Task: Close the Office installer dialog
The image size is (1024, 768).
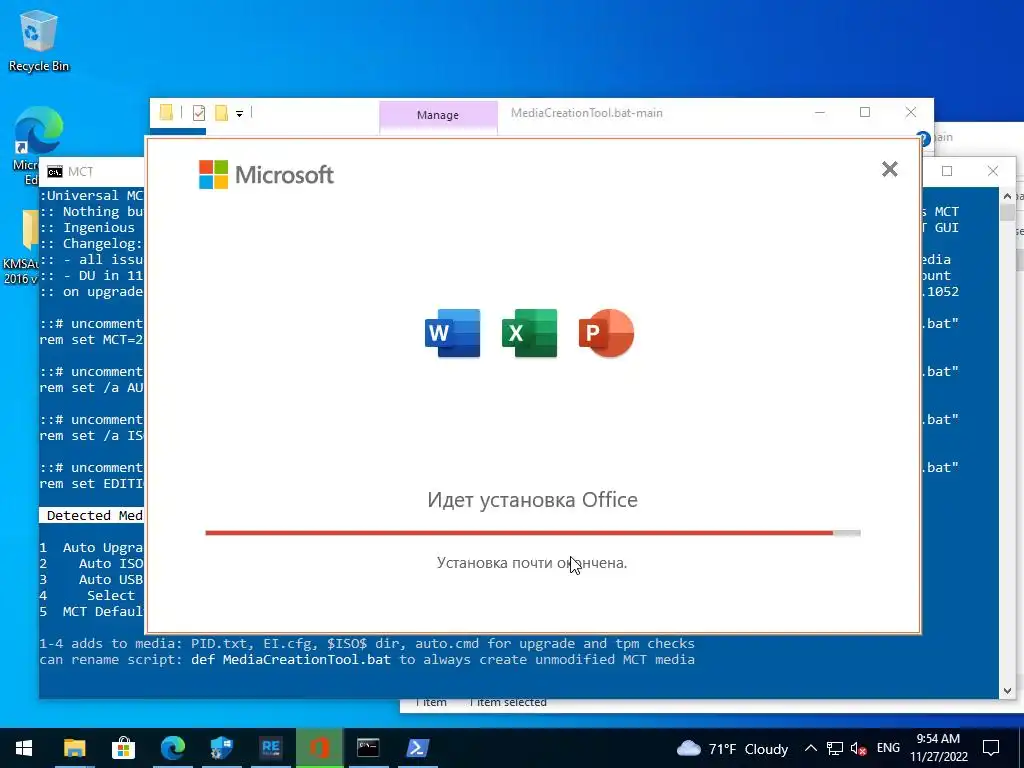Action: click(889, 169)
